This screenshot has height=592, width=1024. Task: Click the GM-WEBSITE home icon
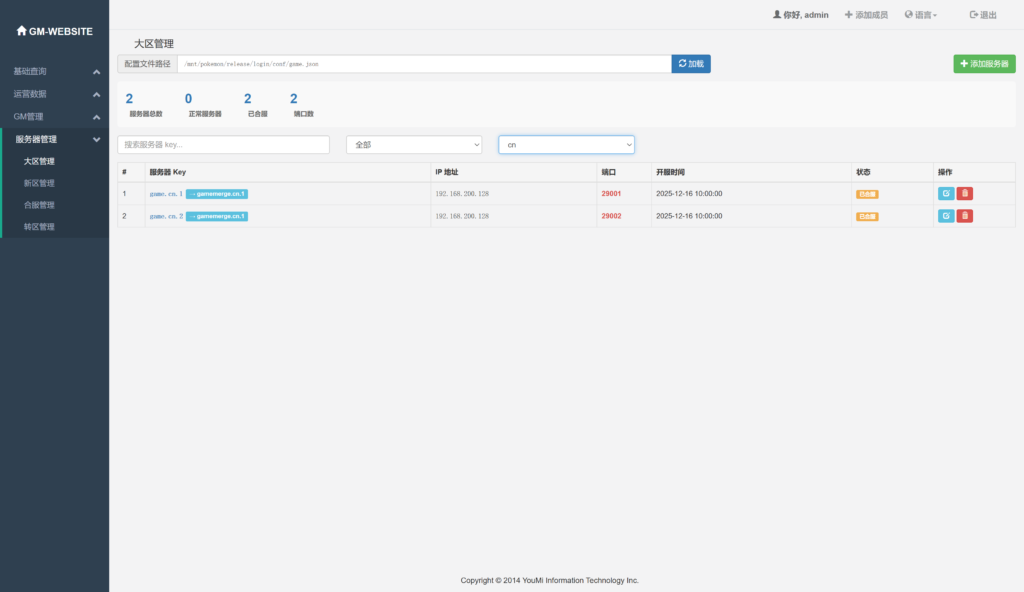(x=22, y=31)
